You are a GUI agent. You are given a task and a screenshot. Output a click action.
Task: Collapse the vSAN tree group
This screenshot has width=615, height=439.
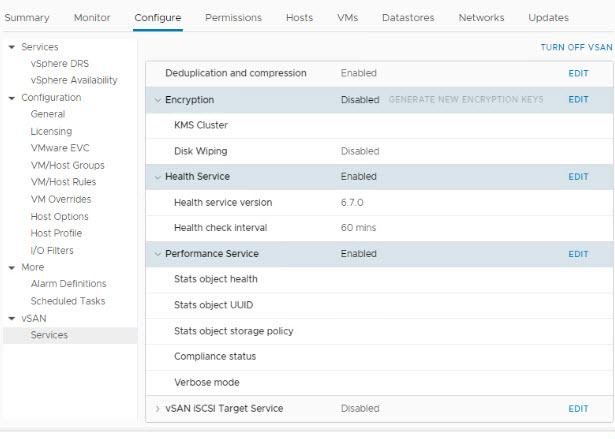(11, 318)
